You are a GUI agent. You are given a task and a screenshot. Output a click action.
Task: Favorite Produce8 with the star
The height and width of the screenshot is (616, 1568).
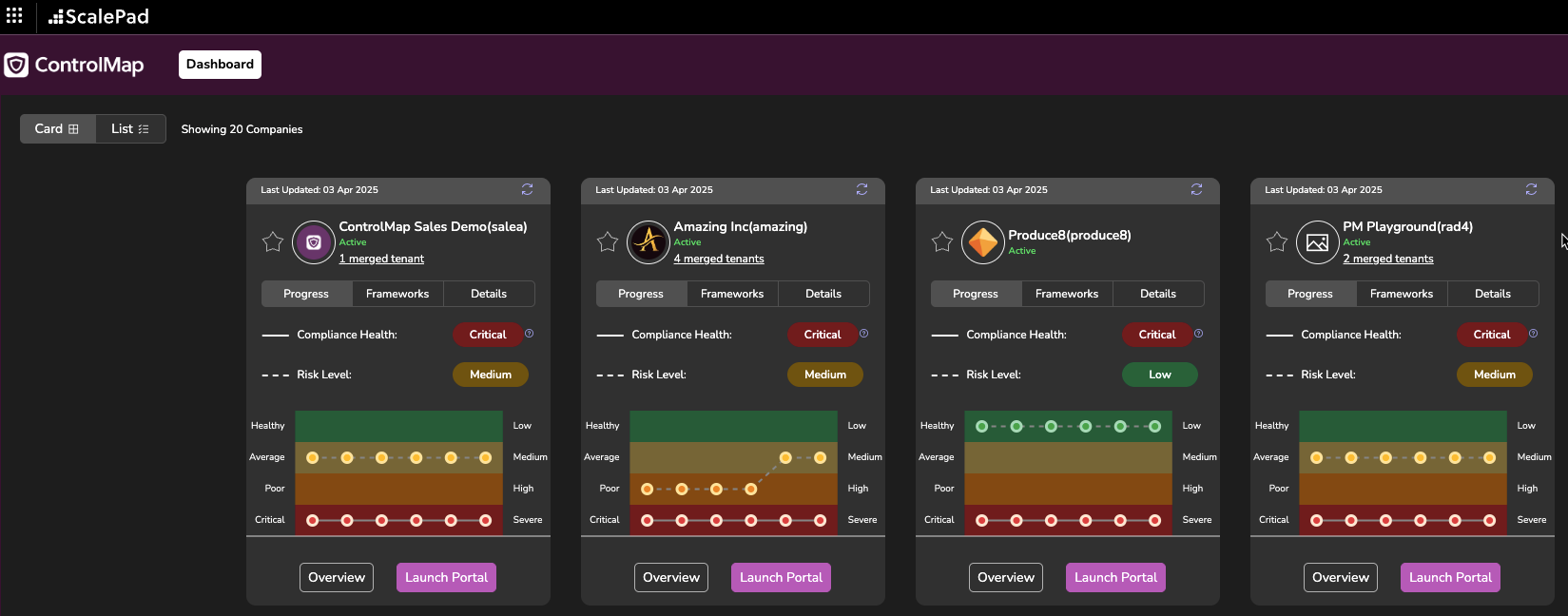(x=942, y=242)
